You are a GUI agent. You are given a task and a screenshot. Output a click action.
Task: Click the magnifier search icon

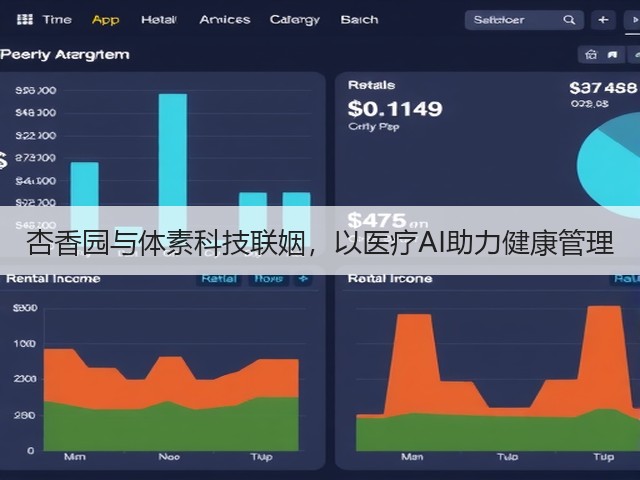[x=569, y=20]
